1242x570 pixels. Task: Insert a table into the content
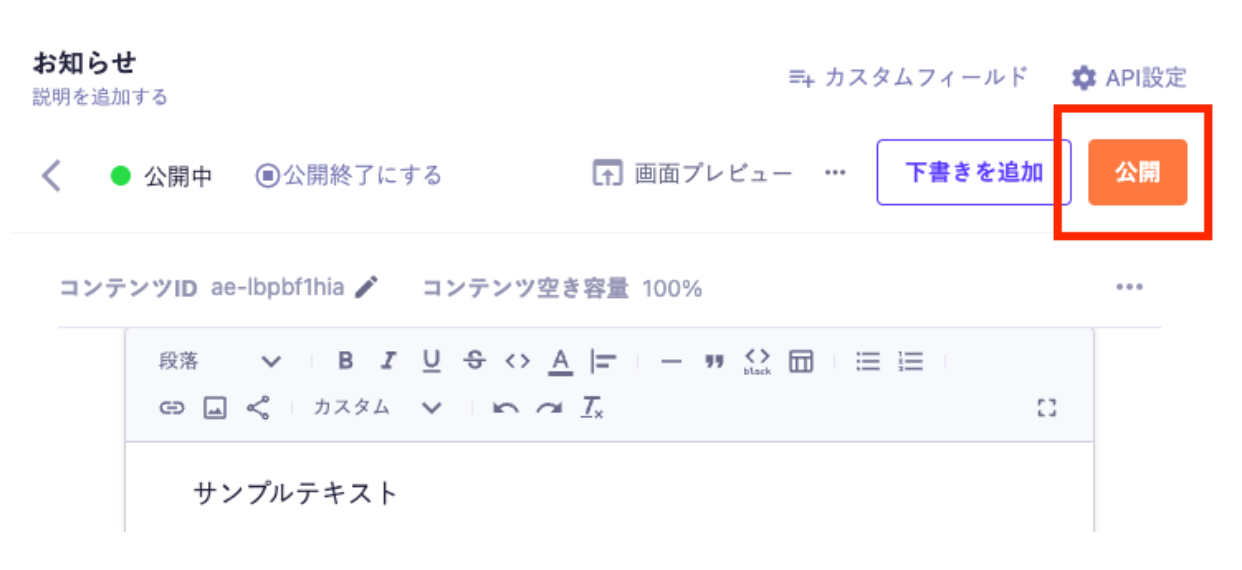(x=800, y=362)
